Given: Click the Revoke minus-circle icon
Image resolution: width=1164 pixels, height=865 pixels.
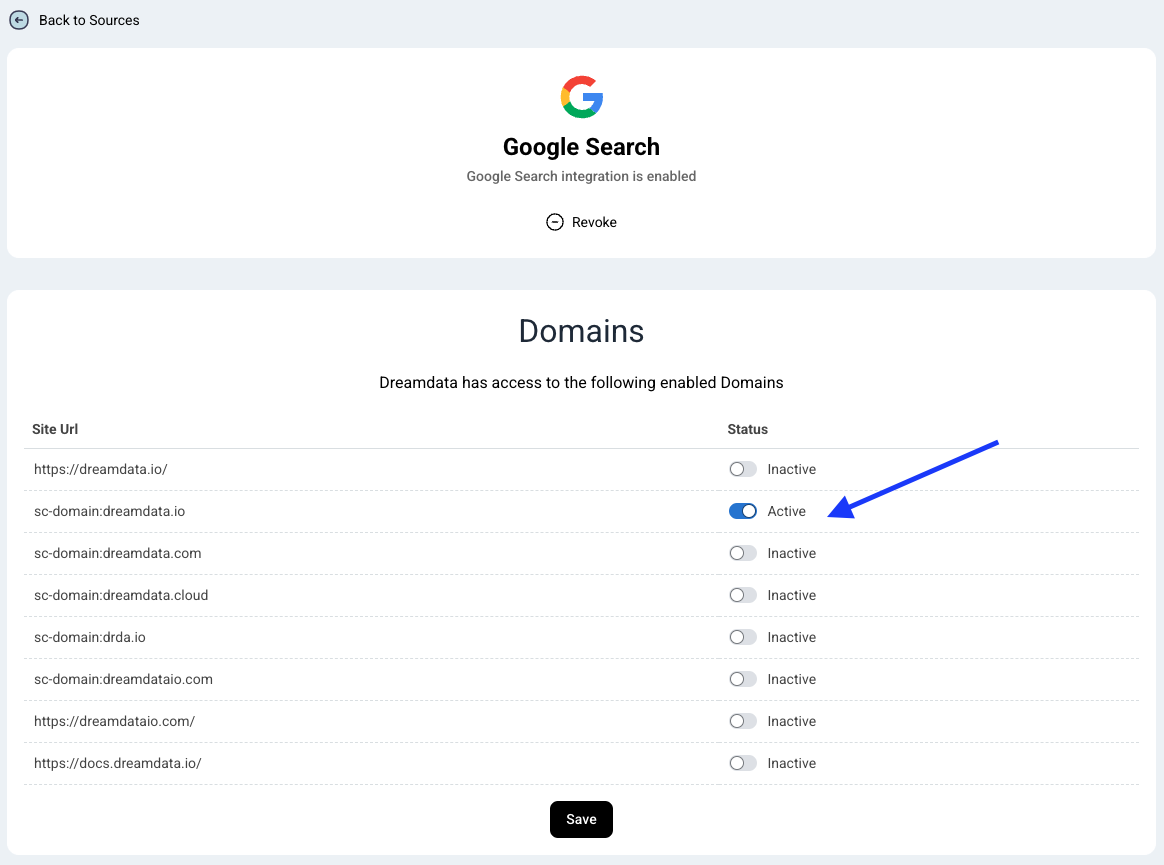Looking at the screenshot, I should pyautogui.click(x=555, y=222).
